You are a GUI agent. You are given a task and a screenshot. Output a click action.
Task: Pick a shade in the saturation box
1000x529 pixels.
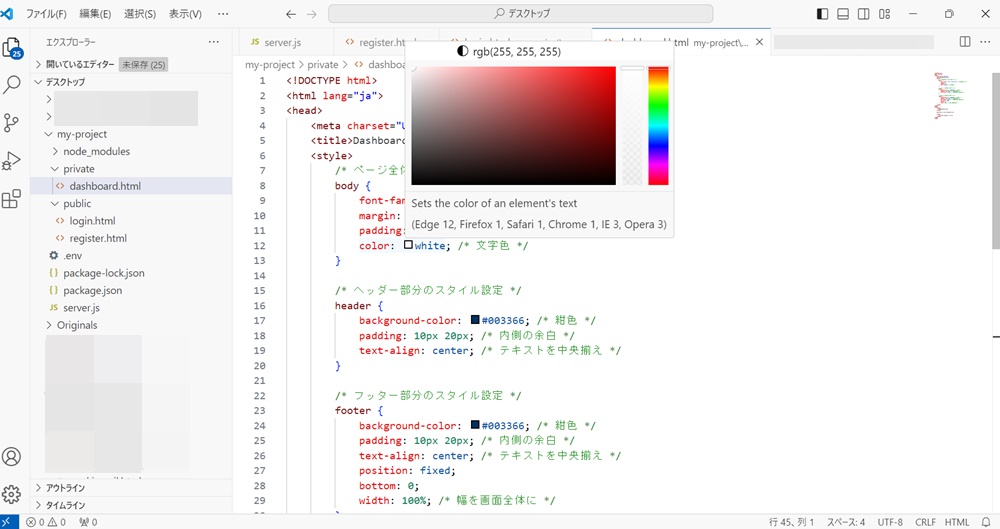click(513, 126)
